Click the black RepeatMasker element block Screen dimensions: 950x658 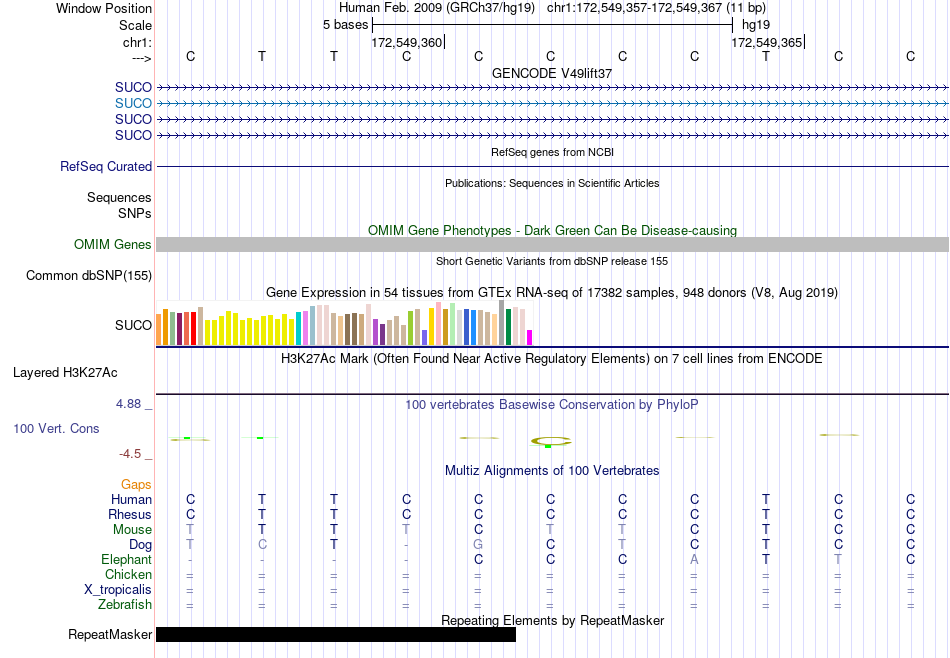[336, 634]
